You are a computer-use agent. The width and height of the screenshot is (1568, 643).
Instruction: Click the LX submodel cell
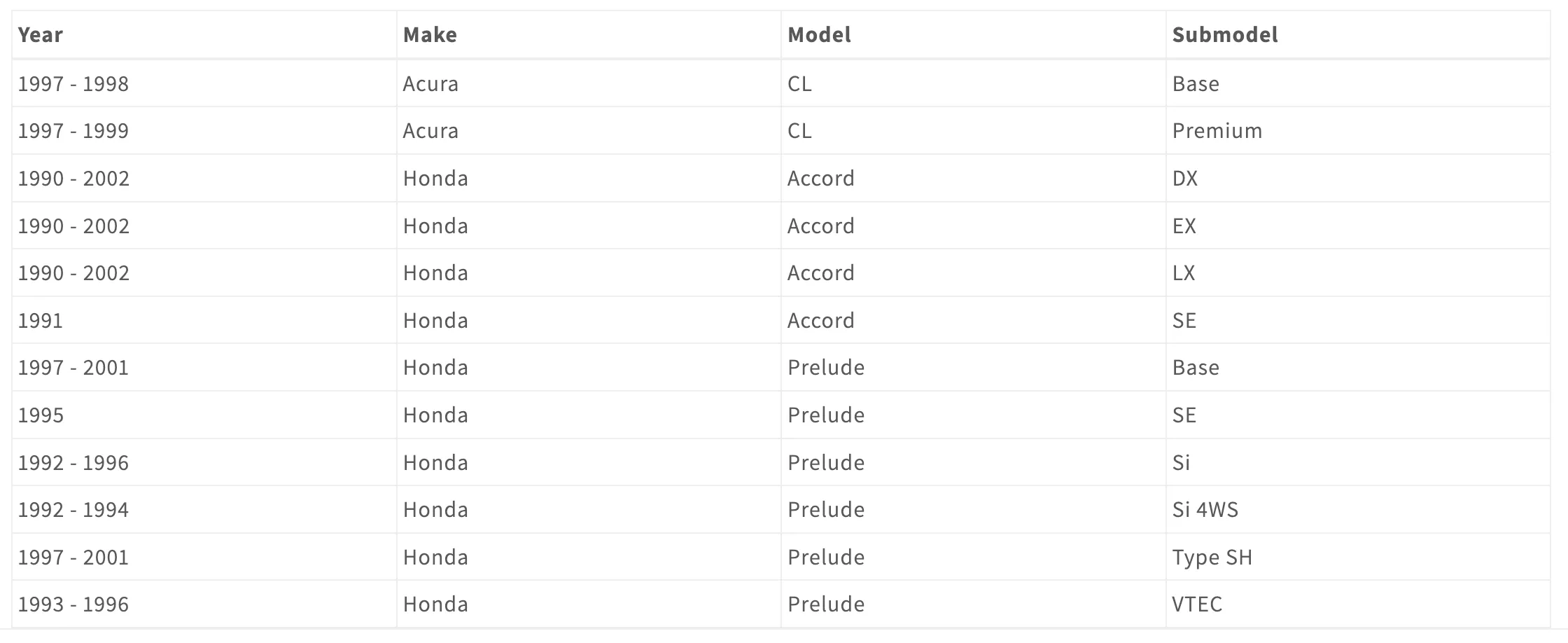(1184, 273)
